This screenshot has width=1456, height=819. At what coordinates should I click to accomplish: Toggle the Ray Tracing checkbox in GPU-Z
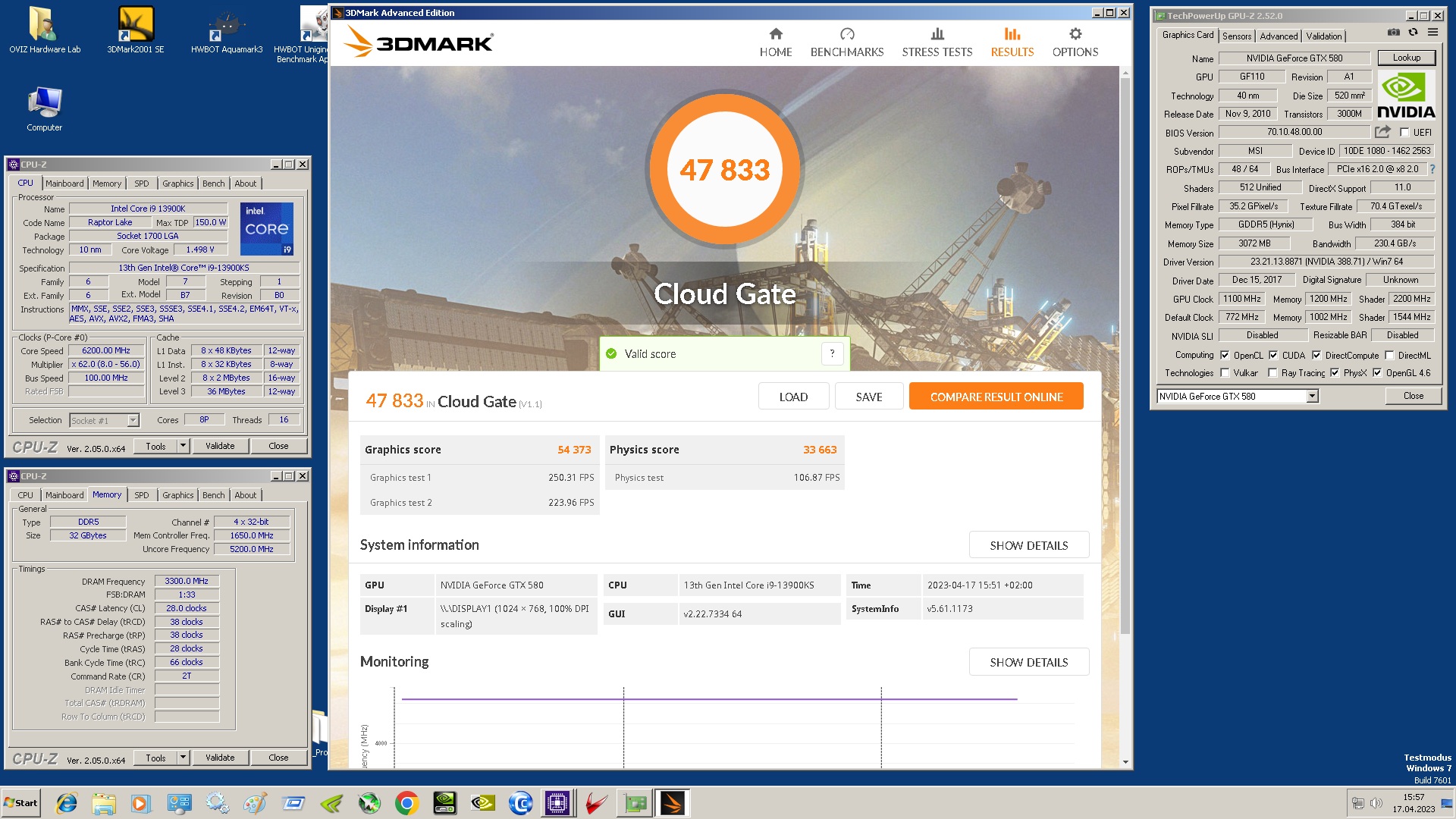coord(1272,373)
